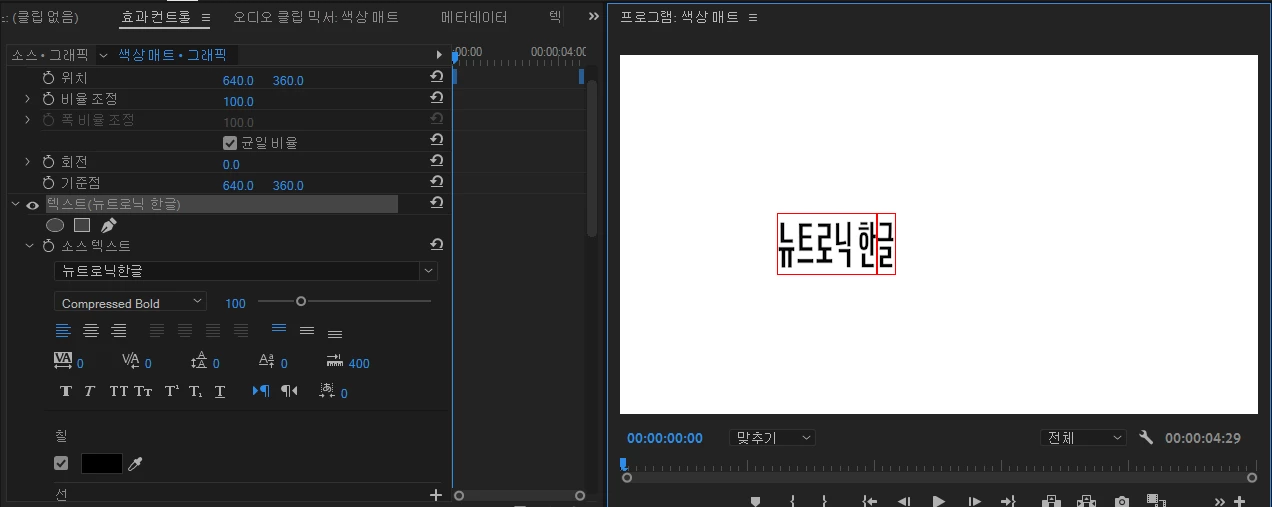This screenshot has width=1272, height=507.
Task: Reset the 위치 parameter
Action: [x=437, y=77]
